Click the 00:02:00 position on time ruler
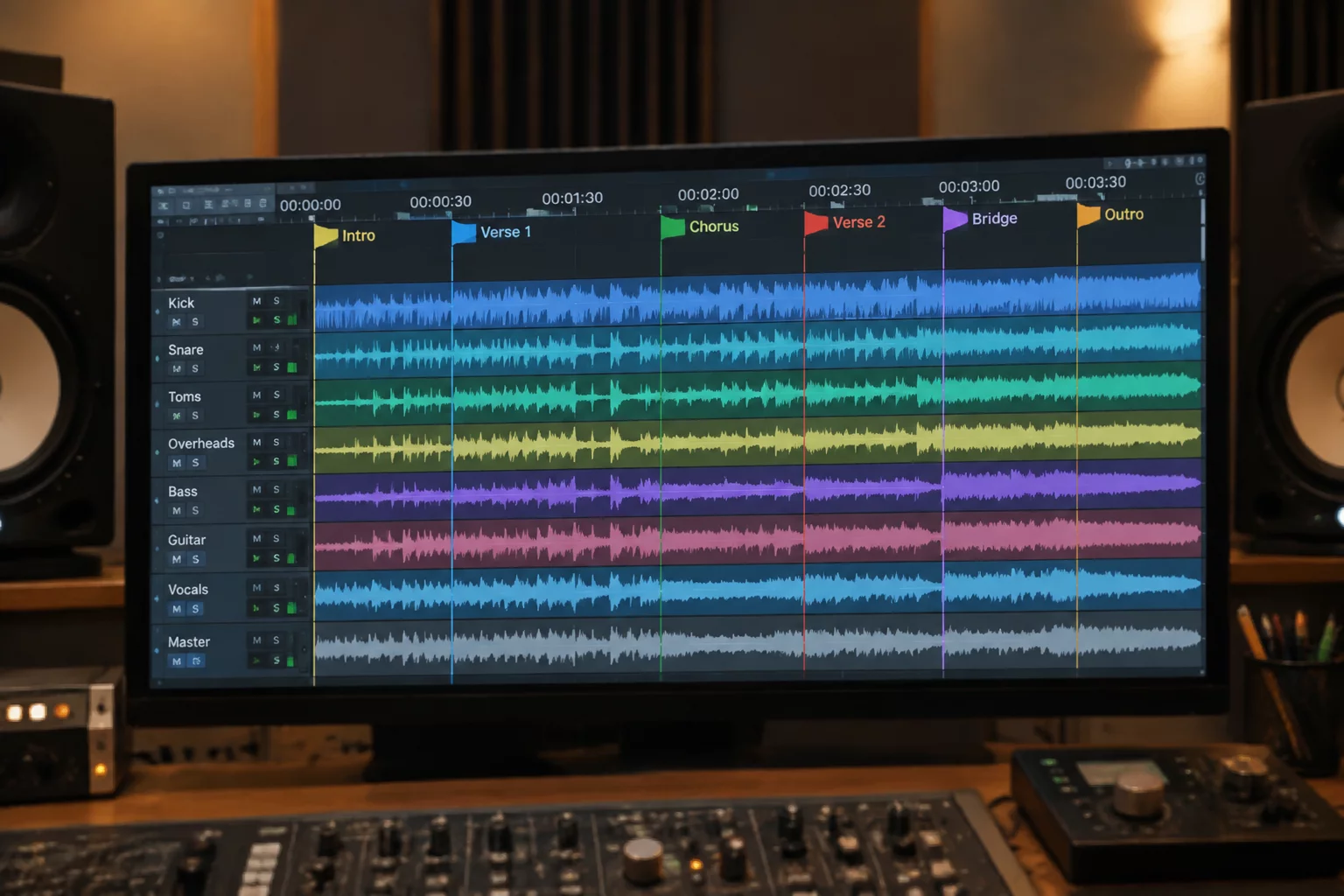This screenshot has width=1344, height=896. tap(708, 194)
